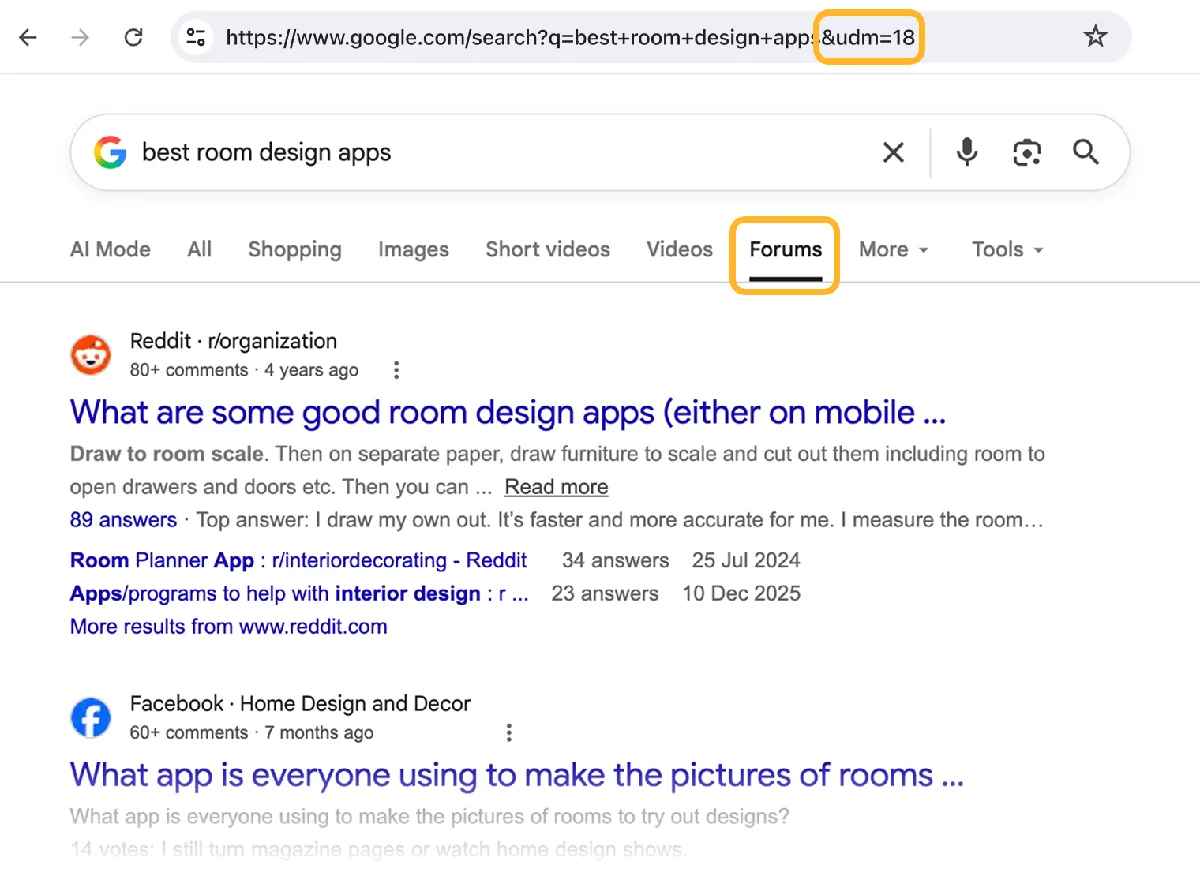The height and width of the screenshot is (876, 1200).
Task: Switch to AI Mode tab
Action: [110, 250]
